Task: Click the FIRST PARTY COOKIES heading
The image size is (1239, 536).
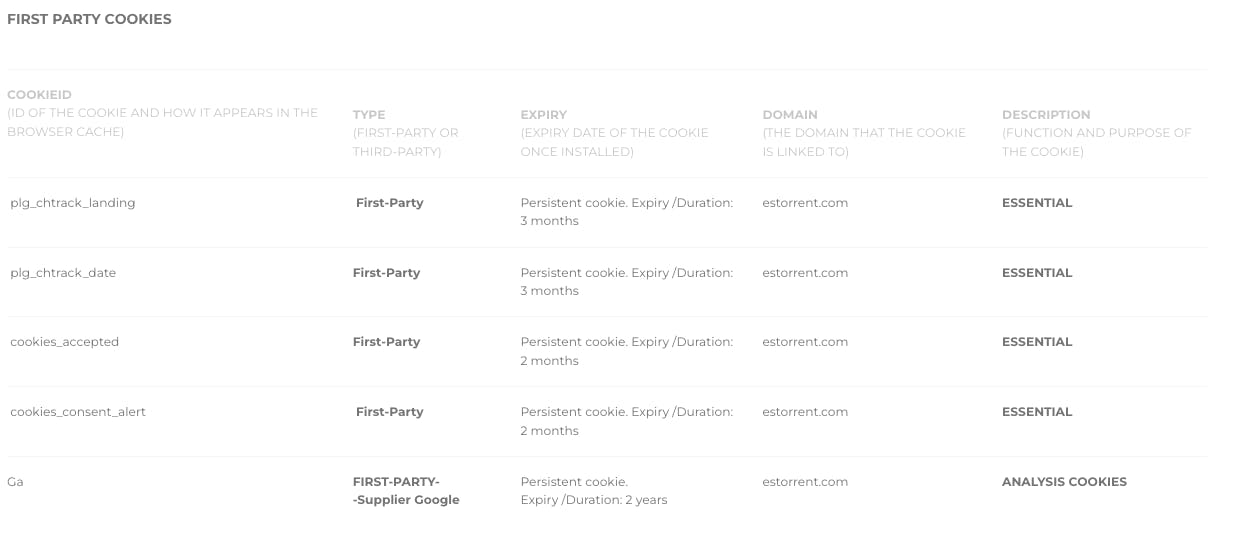Action: pyautogui.click(x=89, y=19)
